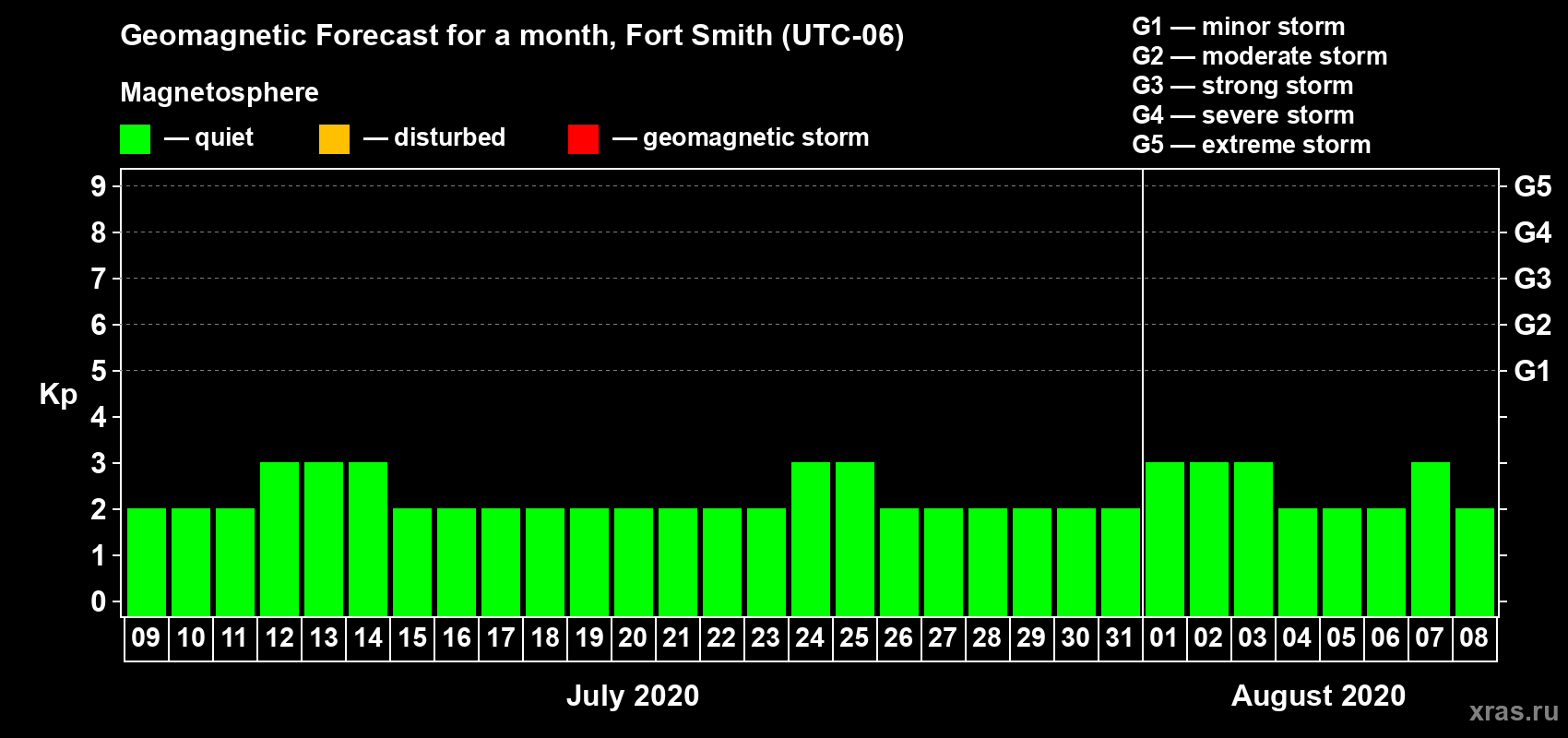Click the 'G4 — severe storm' legend line
Viewport: 1568px width, 738px height.
pos(1243,115)
